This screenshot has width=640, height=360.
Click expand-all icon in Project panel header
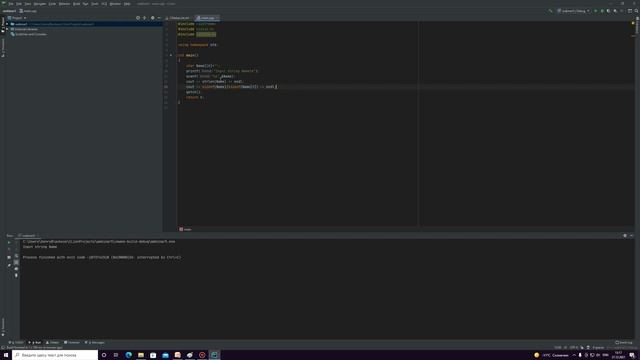click(144, 18)
